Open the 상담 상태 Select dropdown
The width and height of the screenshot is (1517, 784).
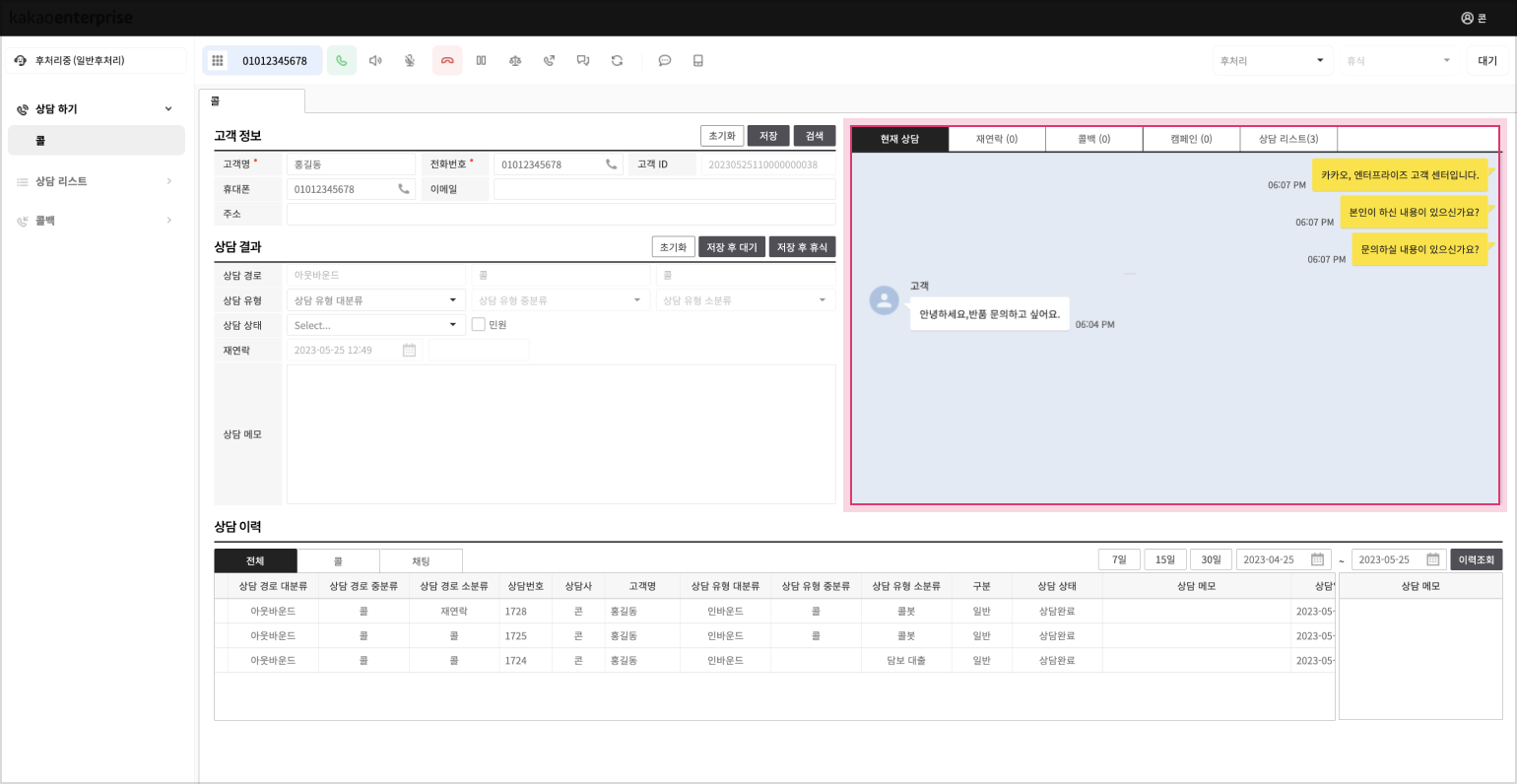[x=375, y=325]
